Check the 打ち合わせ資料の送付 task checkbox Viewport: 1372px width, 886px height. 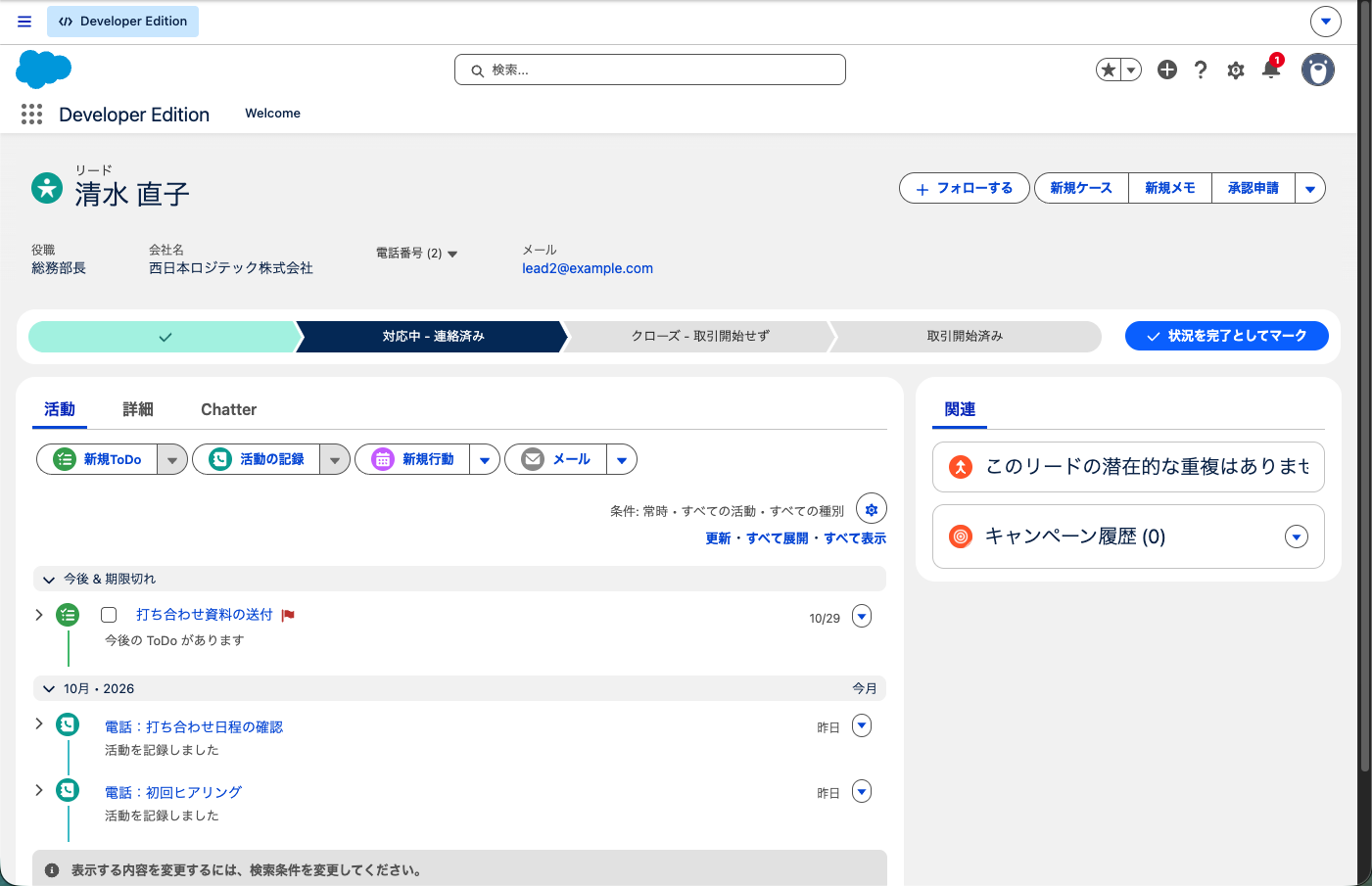[109, 615]
